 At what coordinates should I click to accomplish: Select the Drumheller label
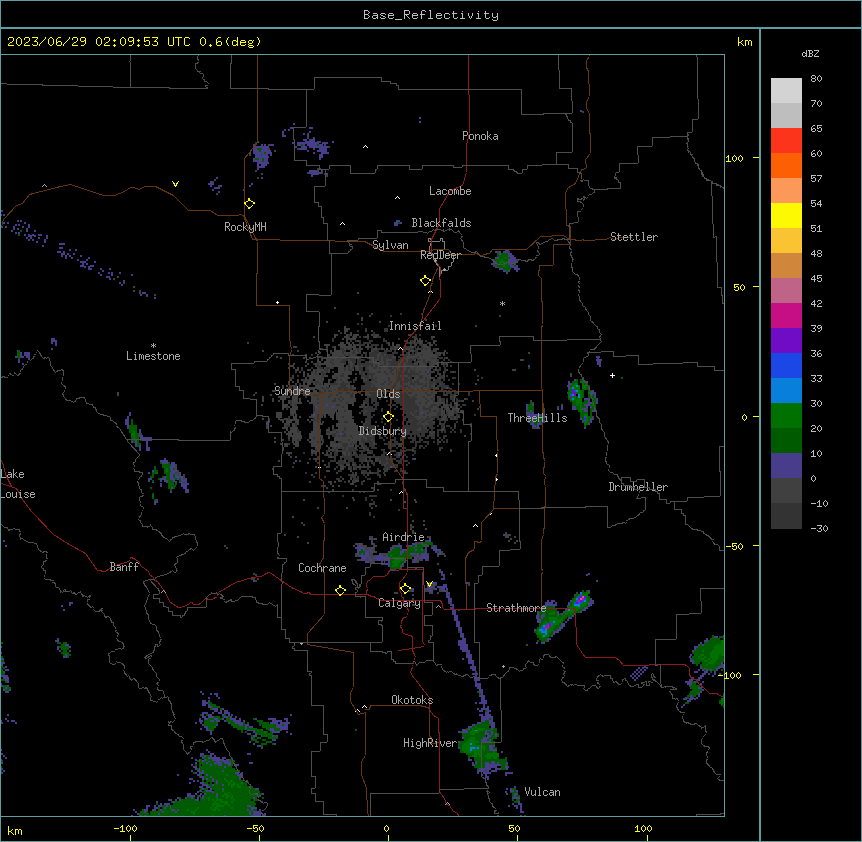pyautogui.click(x=638, y=487)
